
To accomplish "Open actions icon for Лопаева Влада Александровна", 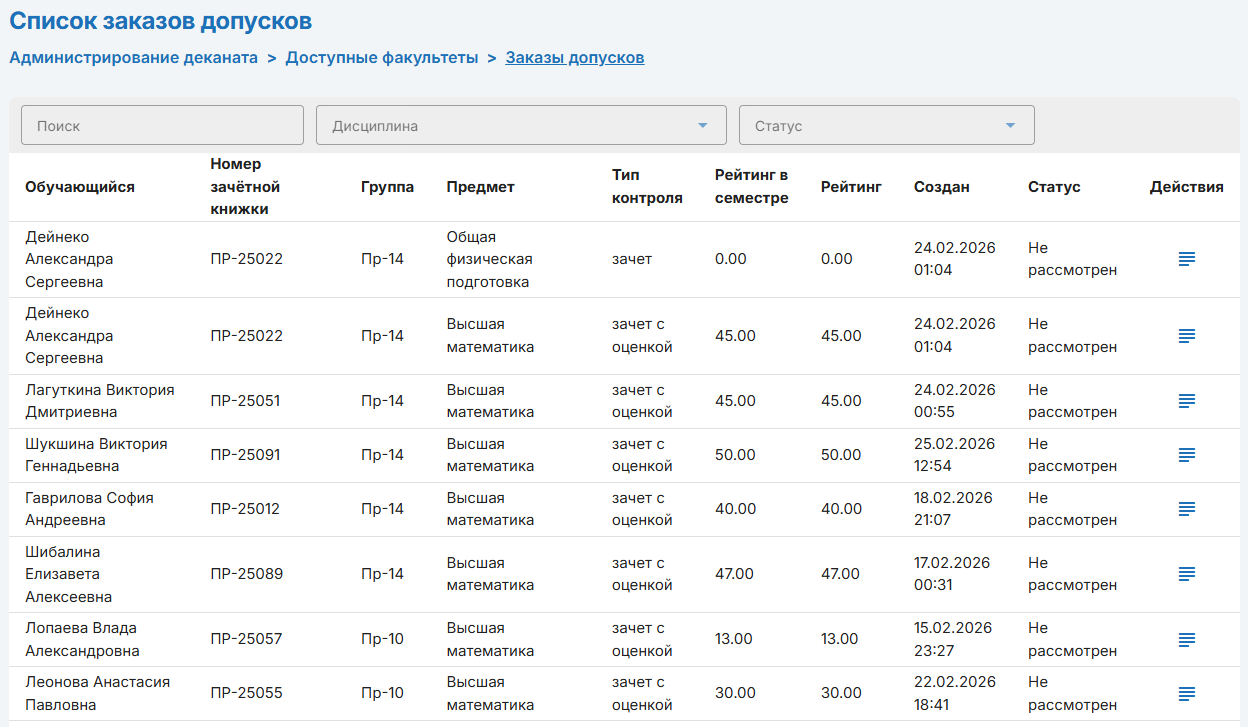I will pos(1186,639).
